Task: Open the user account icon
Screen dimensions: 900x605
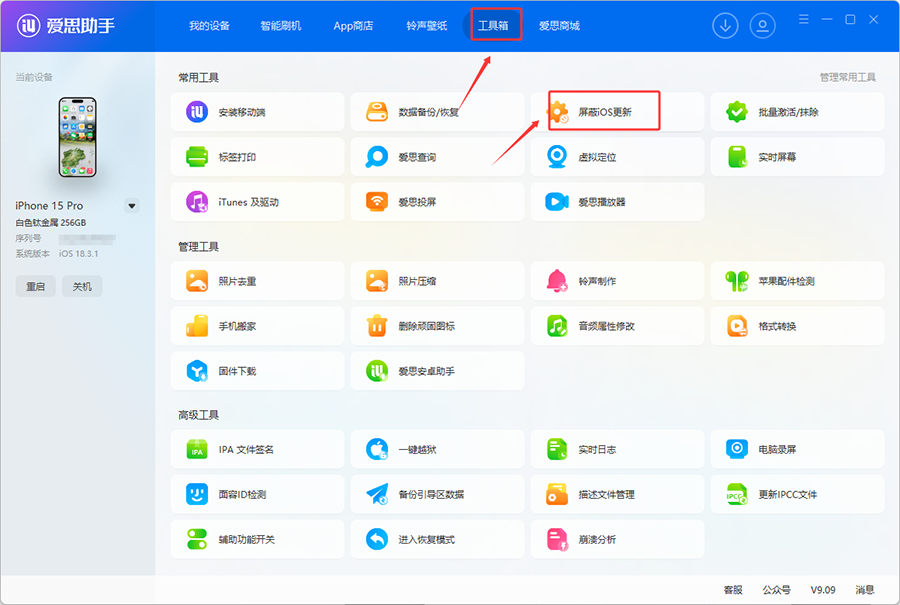Action: pyautogui.click(x=762, y=25)
